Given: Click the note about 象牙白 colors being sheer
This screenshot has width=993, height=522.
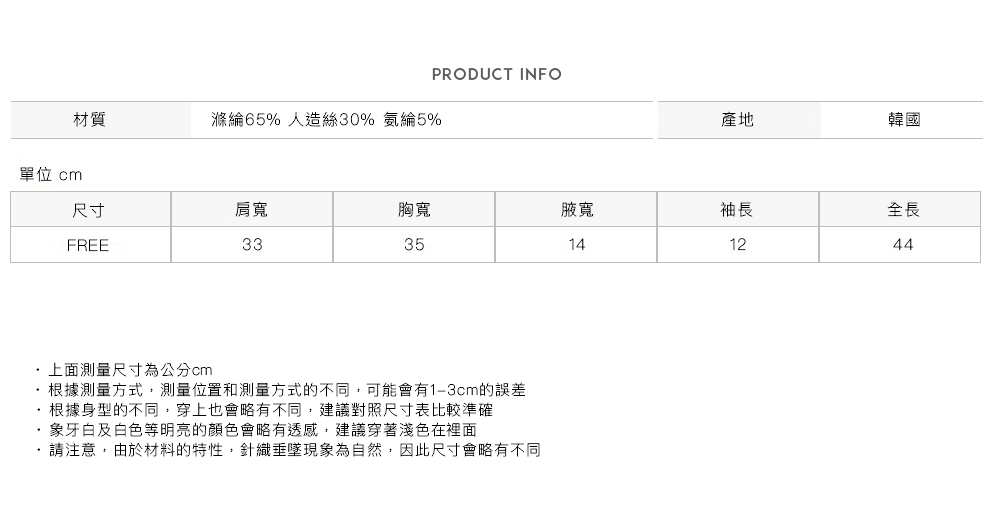Looking at the screenshot, I should (x=262, y=430).
